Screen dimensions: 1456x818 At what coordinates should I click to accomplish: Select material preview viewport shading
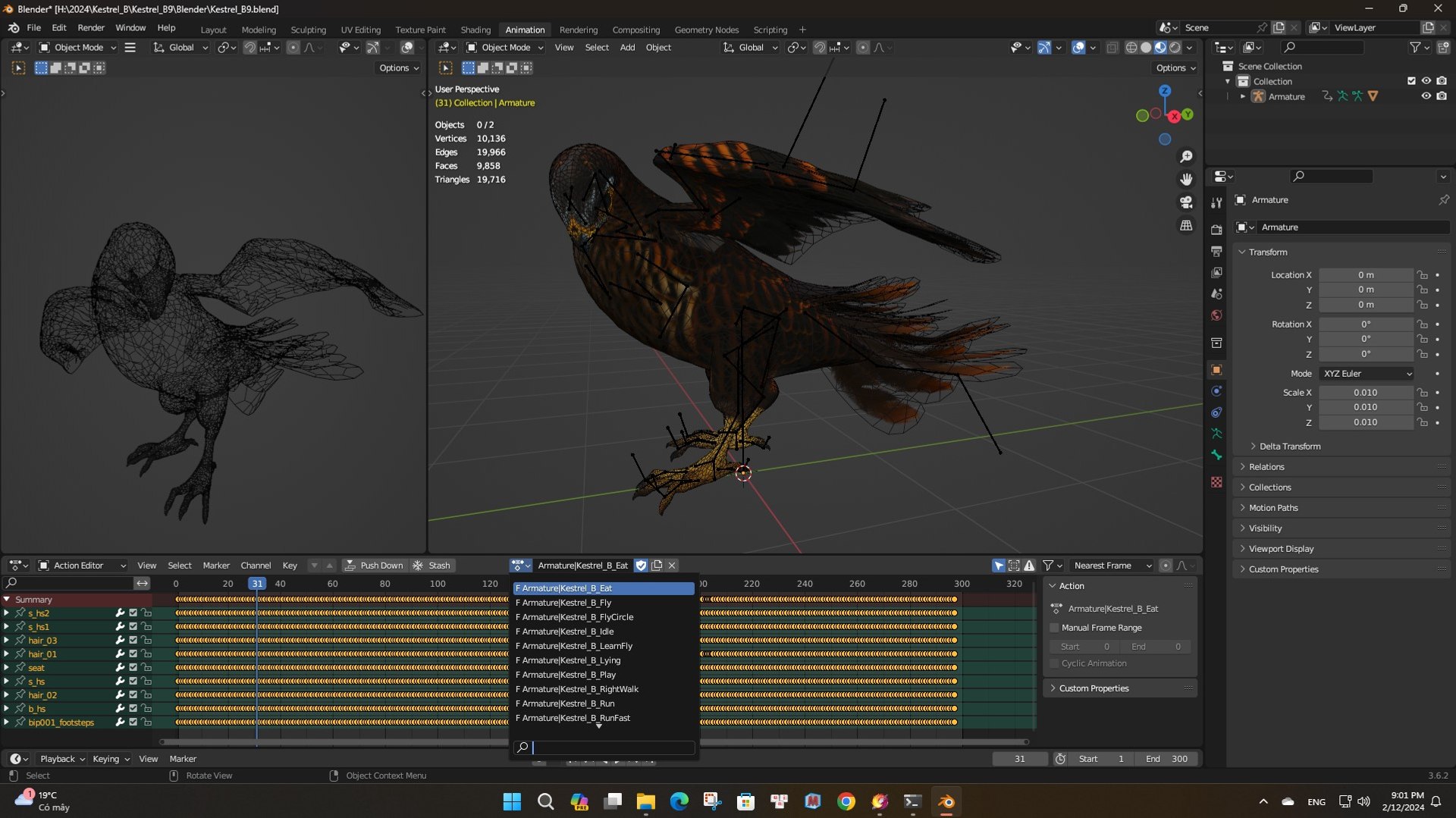click(1160, 47)
